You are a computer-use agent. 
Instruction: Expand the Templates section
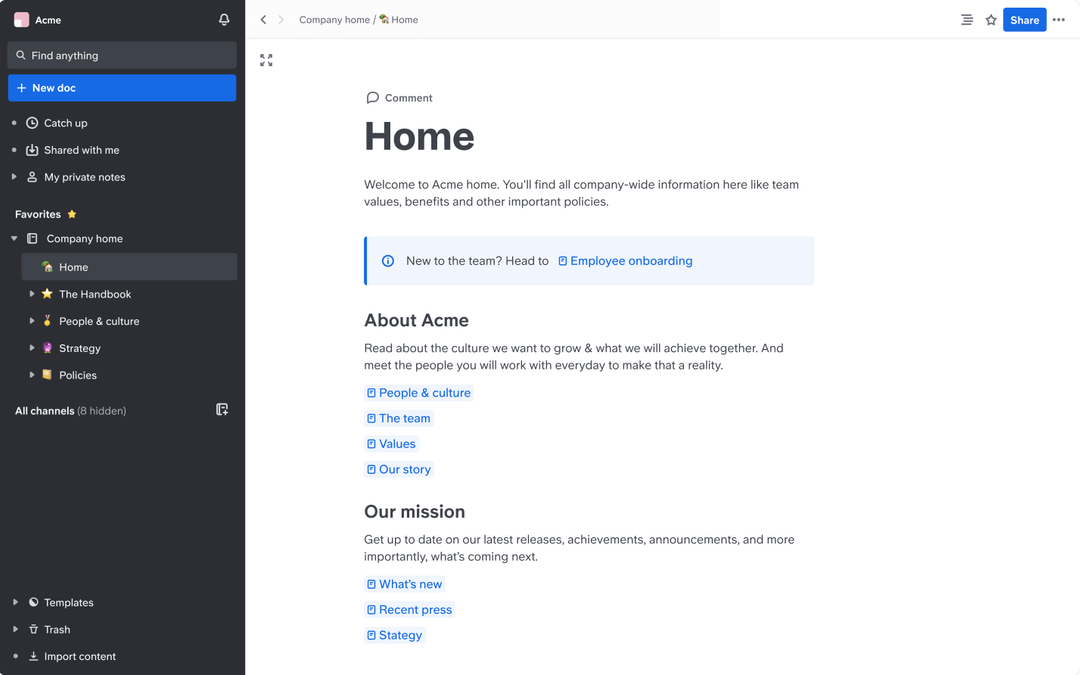click(x=14, y=602)
